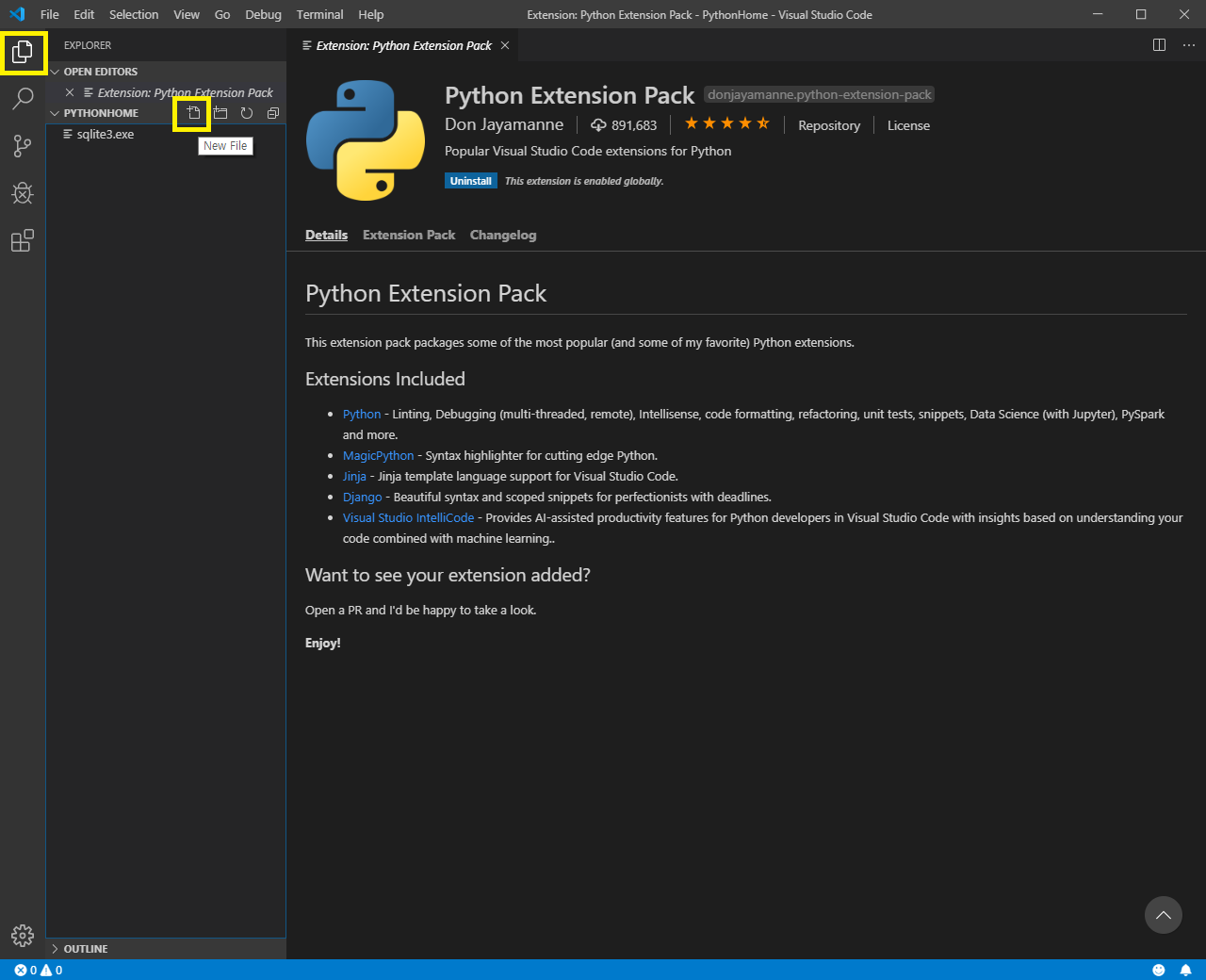Open the Extensions view in activity bar
The height and width of the screenshot is (980, 1206).
[x=23, y=241]
